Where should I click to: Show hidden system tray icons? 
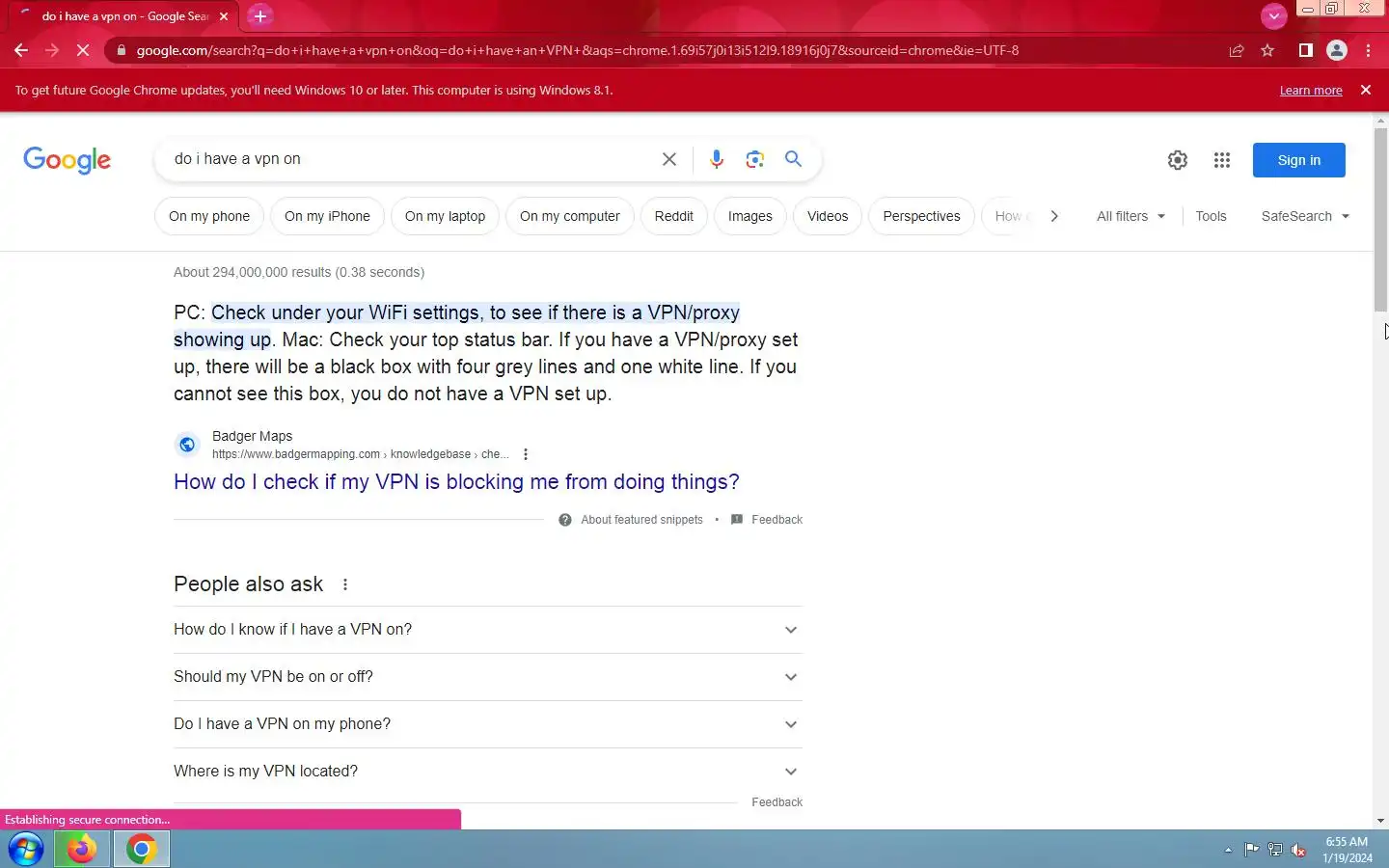(1228, 850)
